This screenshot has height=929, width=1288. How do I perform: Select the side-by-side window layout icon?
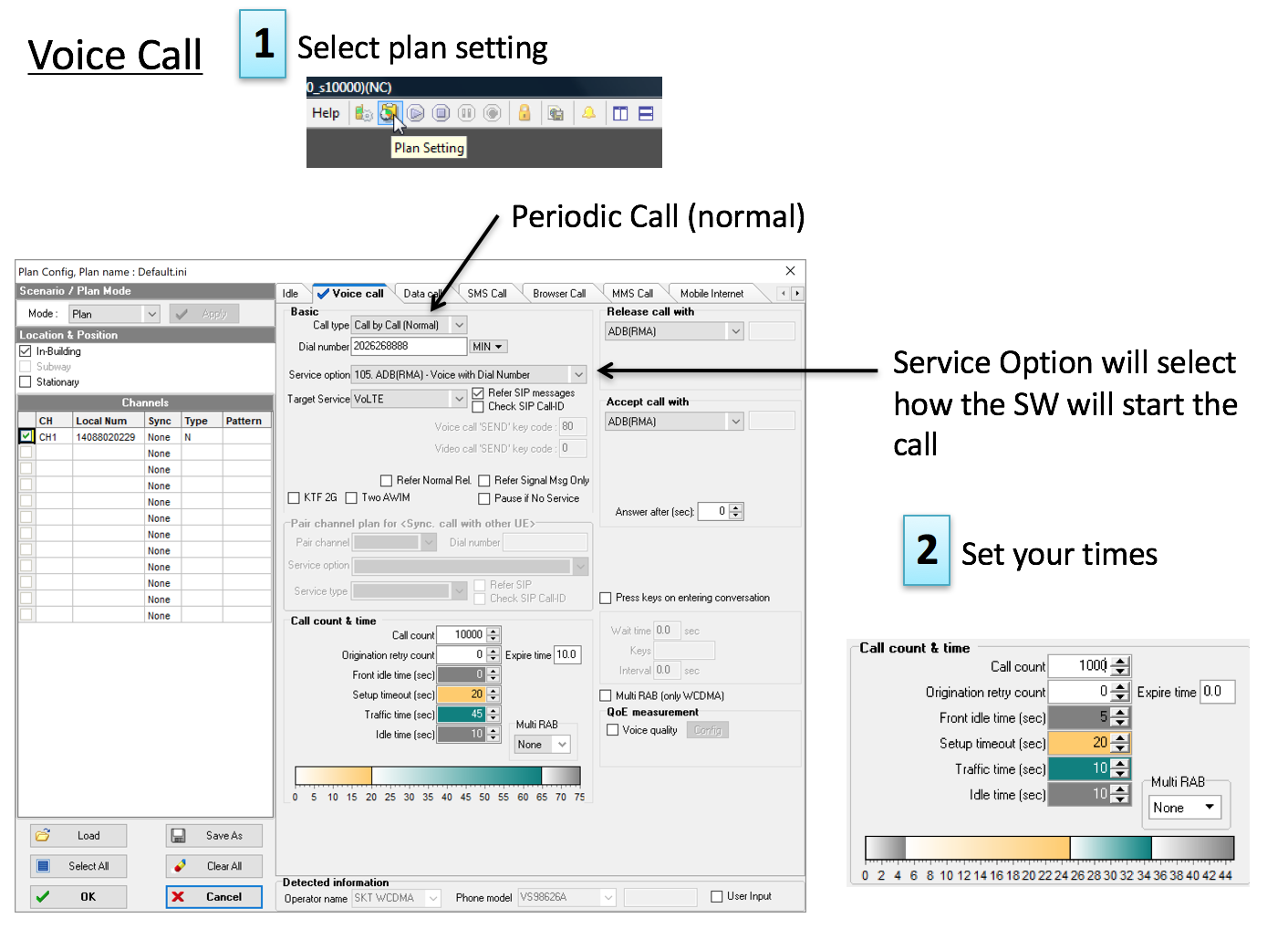click(x=620, y=114)
